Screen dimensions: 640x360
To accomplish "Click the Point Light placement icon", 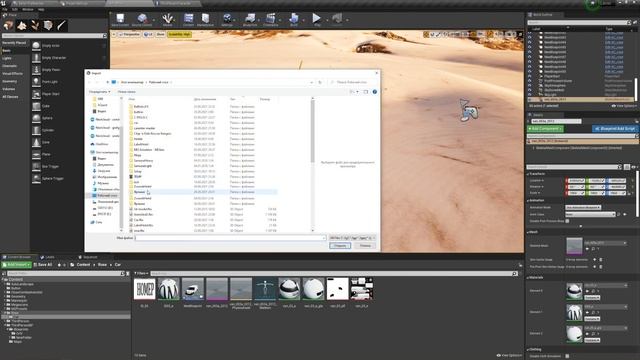I will [36, 82].
